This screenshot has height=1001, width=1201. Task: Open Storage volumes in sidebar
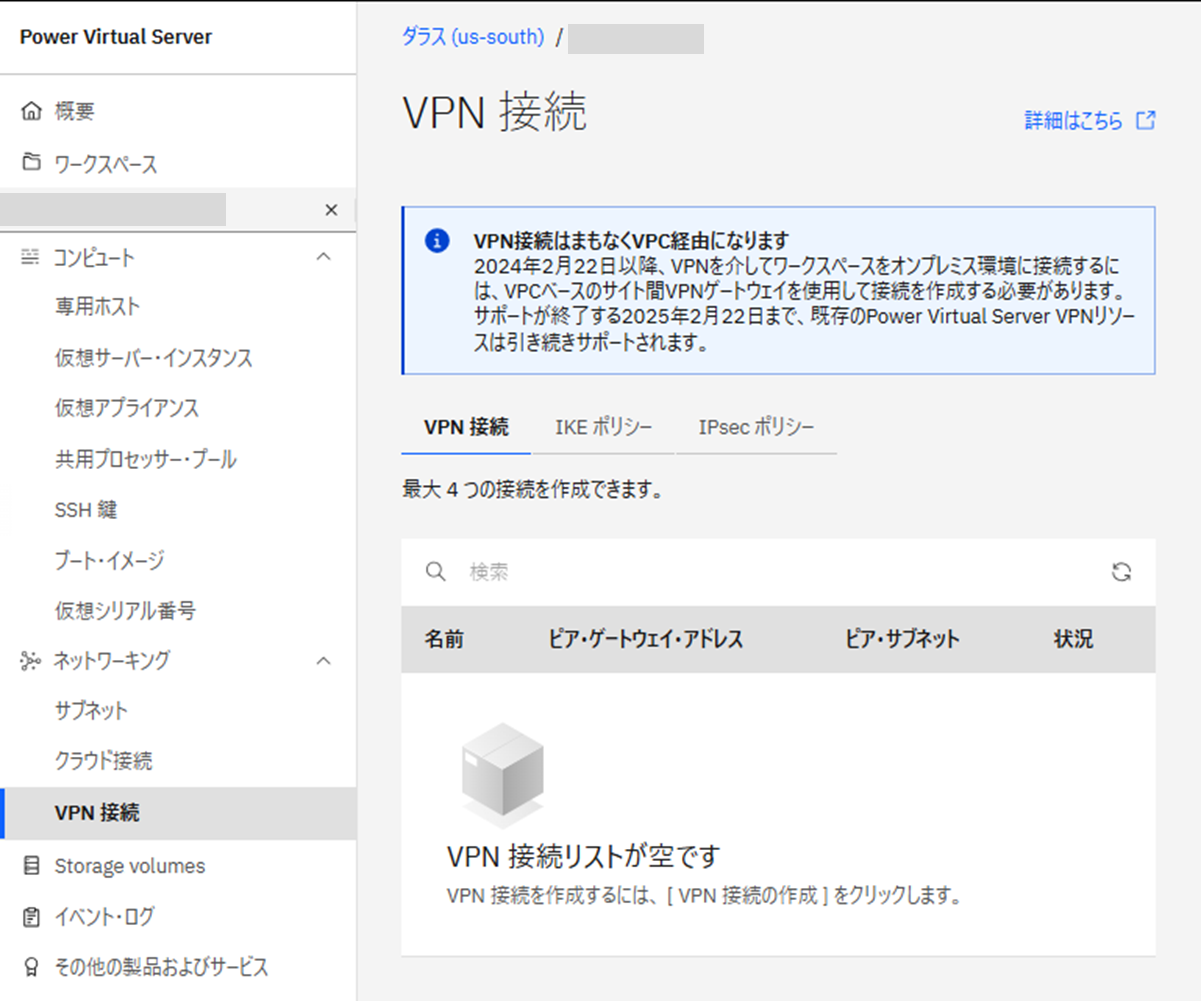click(x=130, y=866)
